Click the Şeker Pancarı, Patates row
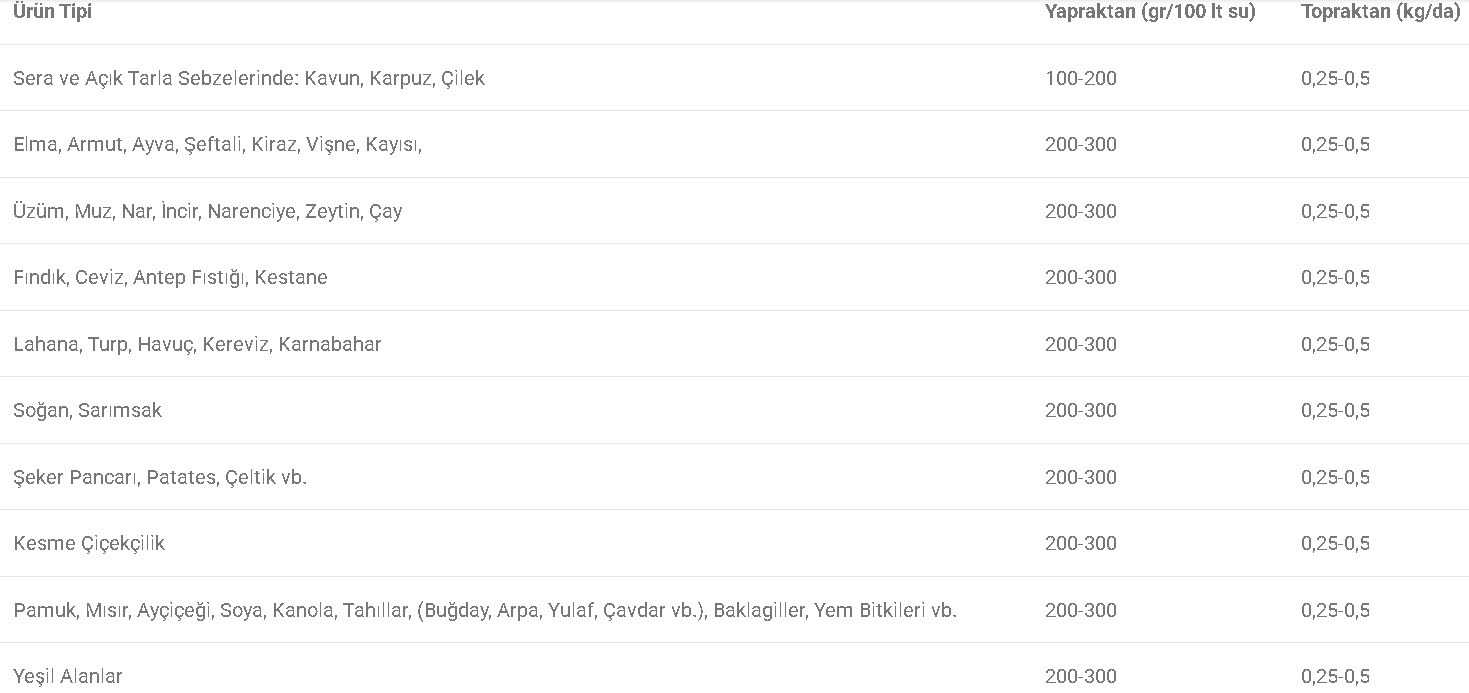The height and width of the screenshot is (693, 1469). click(734, 477)
